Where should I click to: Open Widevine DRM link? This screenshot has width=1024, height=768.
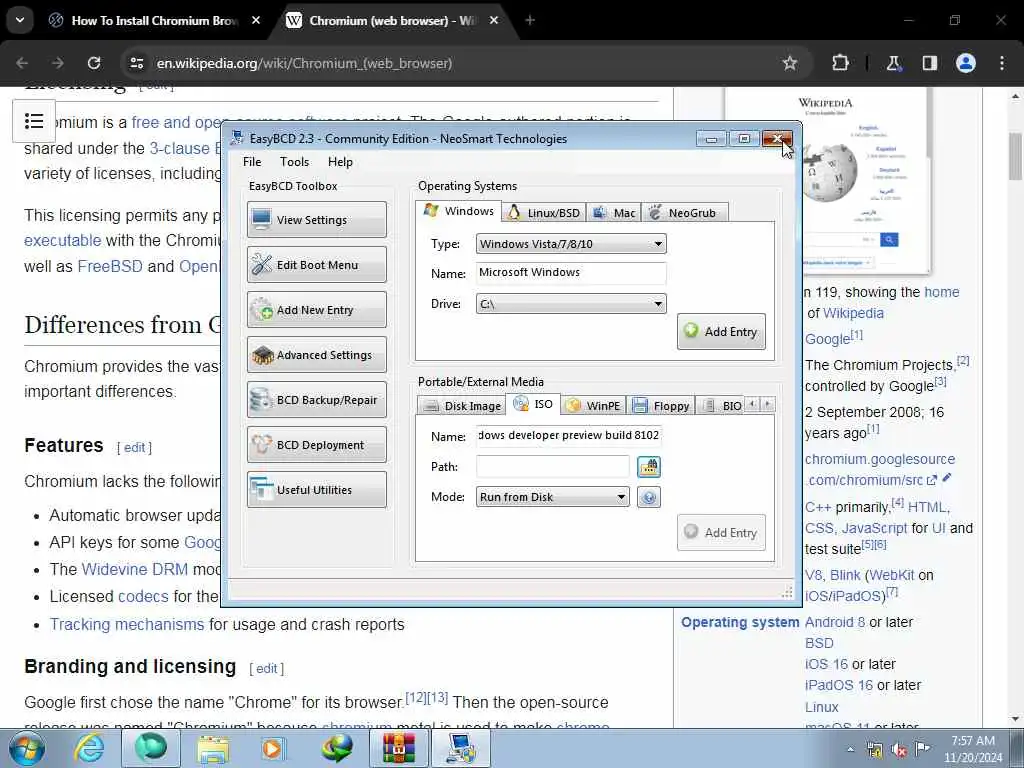[x=135, y=569]
